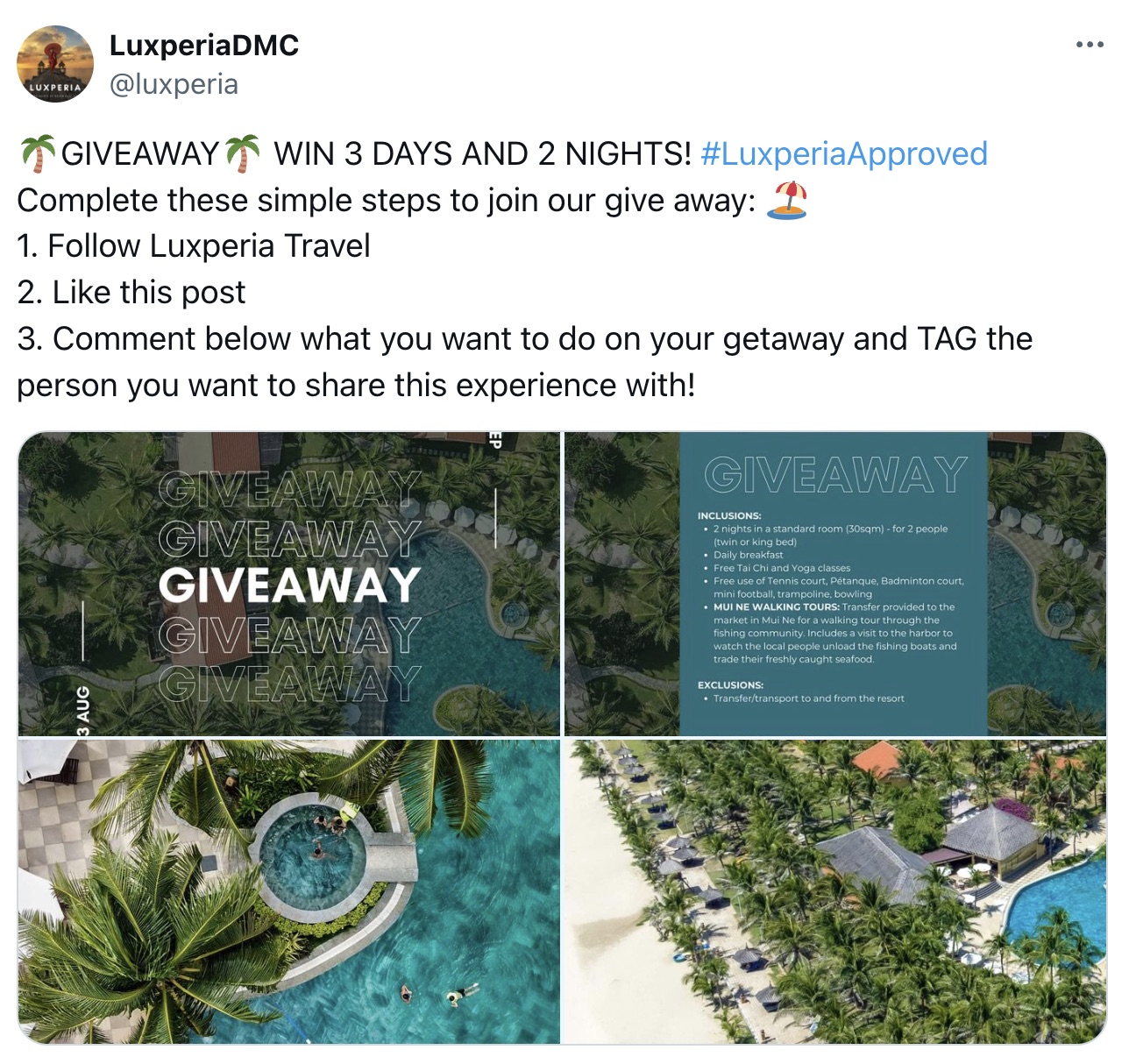Open the giveaway inclusions list image
Image resolution: width=1129 pixels, height=1064 pixels.
[x=834, y=584]
